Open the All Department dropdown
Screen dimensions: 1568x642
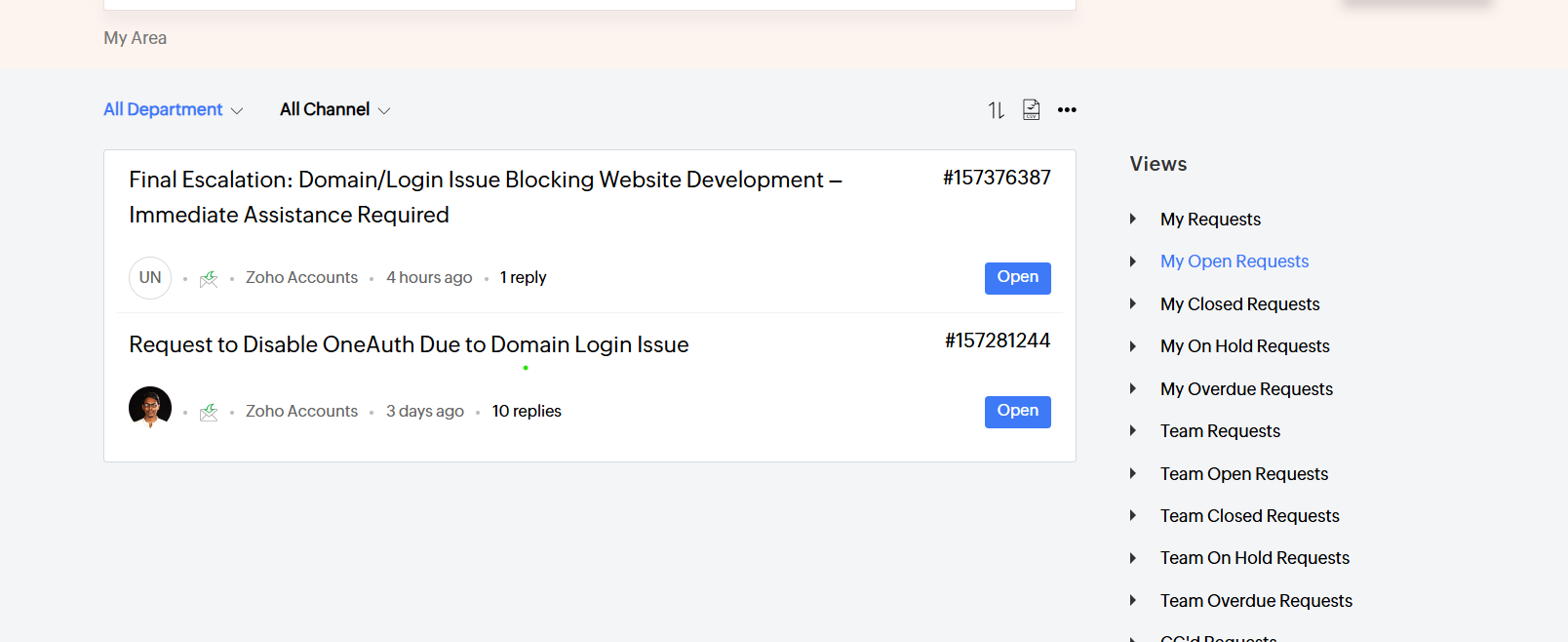click(x=173, y=110)
